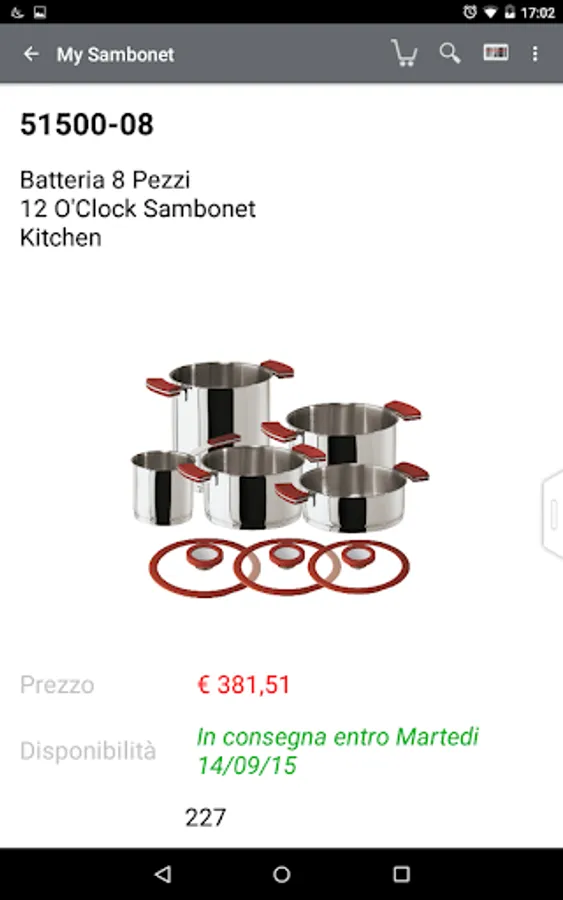Tap the 227 quantity value
The image size is (563, 900).
205,817
